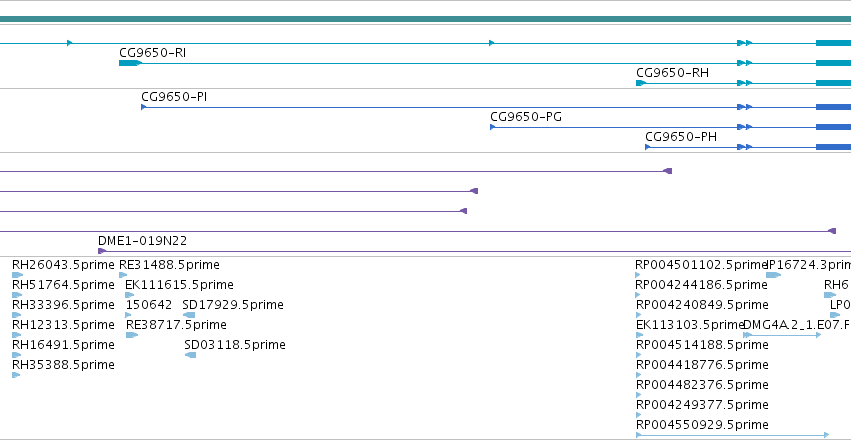Click the SD03118.5prime EST label
The image size is (851, 440).
coord(234,345)
